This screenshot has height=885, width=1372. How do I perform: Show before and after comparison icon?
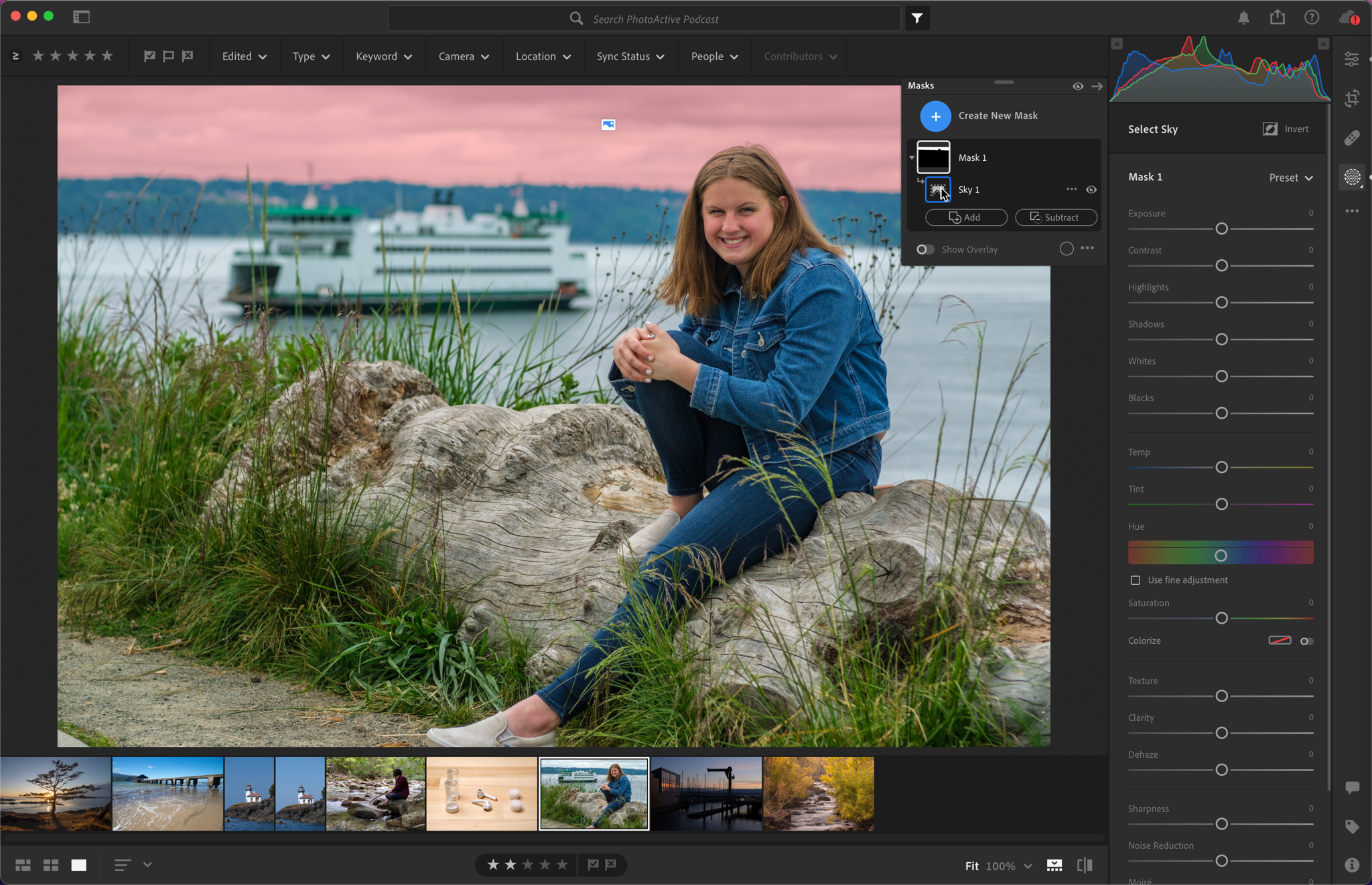coord(1085,866)
